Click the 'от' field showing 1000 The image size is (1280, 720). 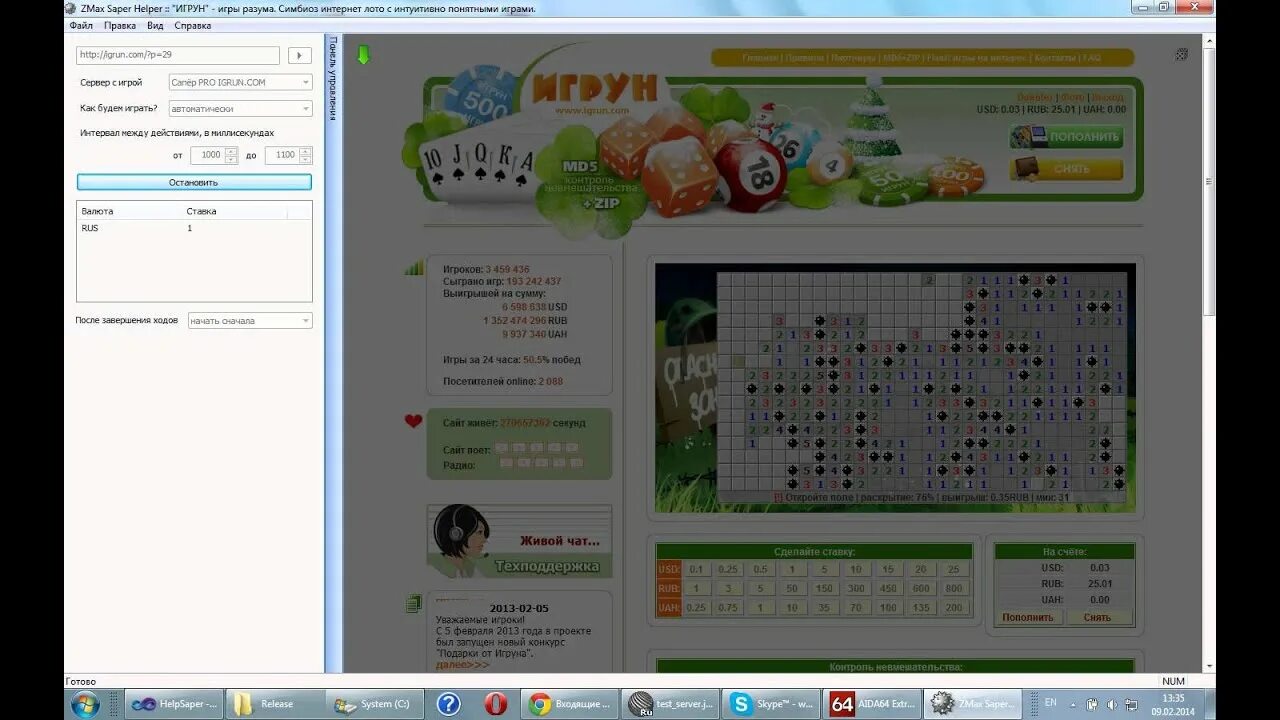point(206,155)
